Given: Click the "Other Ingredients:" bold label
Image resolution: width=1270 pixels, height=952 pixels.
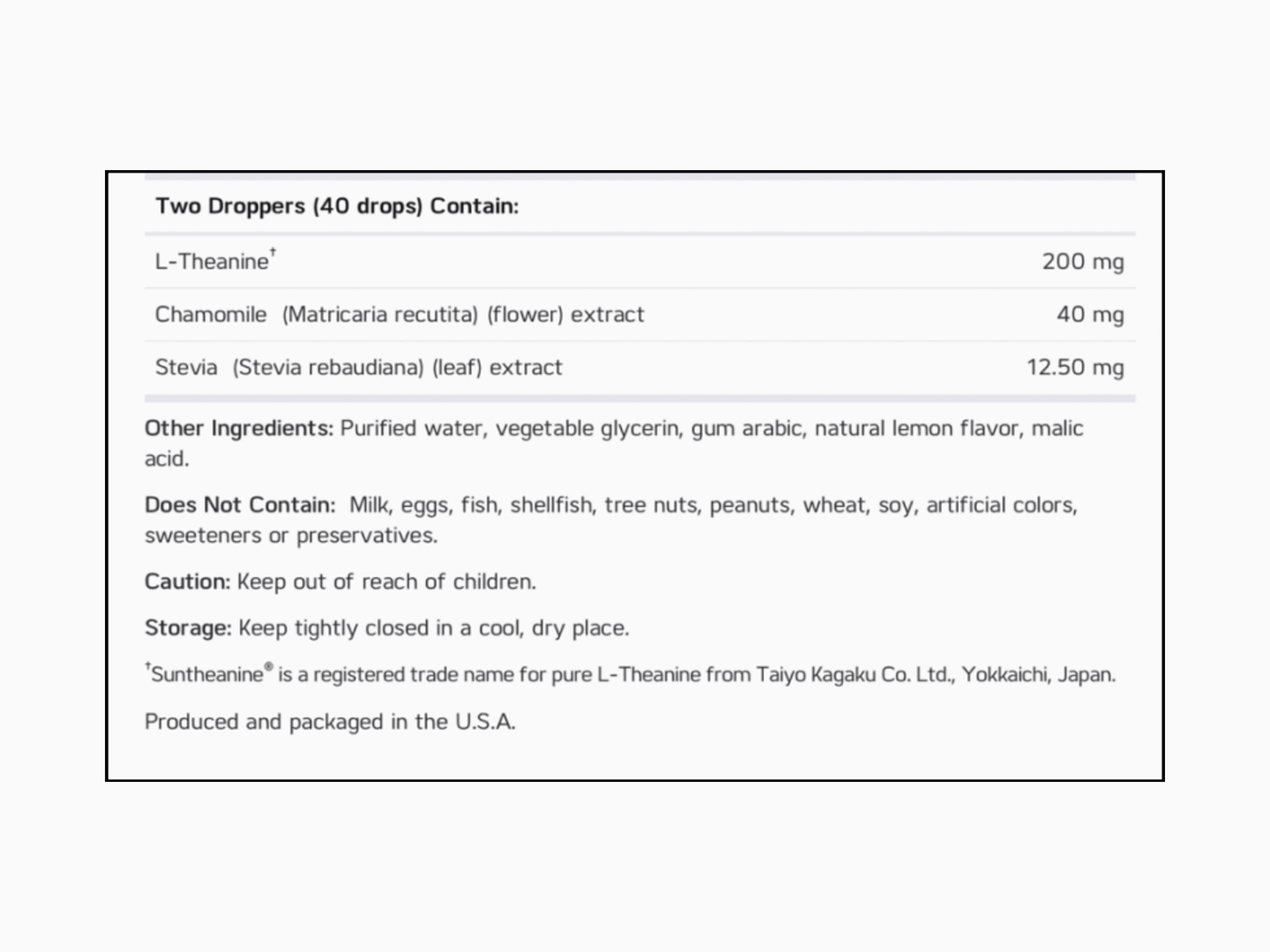Looking at the screenshot, I should [x=238, y=428].
